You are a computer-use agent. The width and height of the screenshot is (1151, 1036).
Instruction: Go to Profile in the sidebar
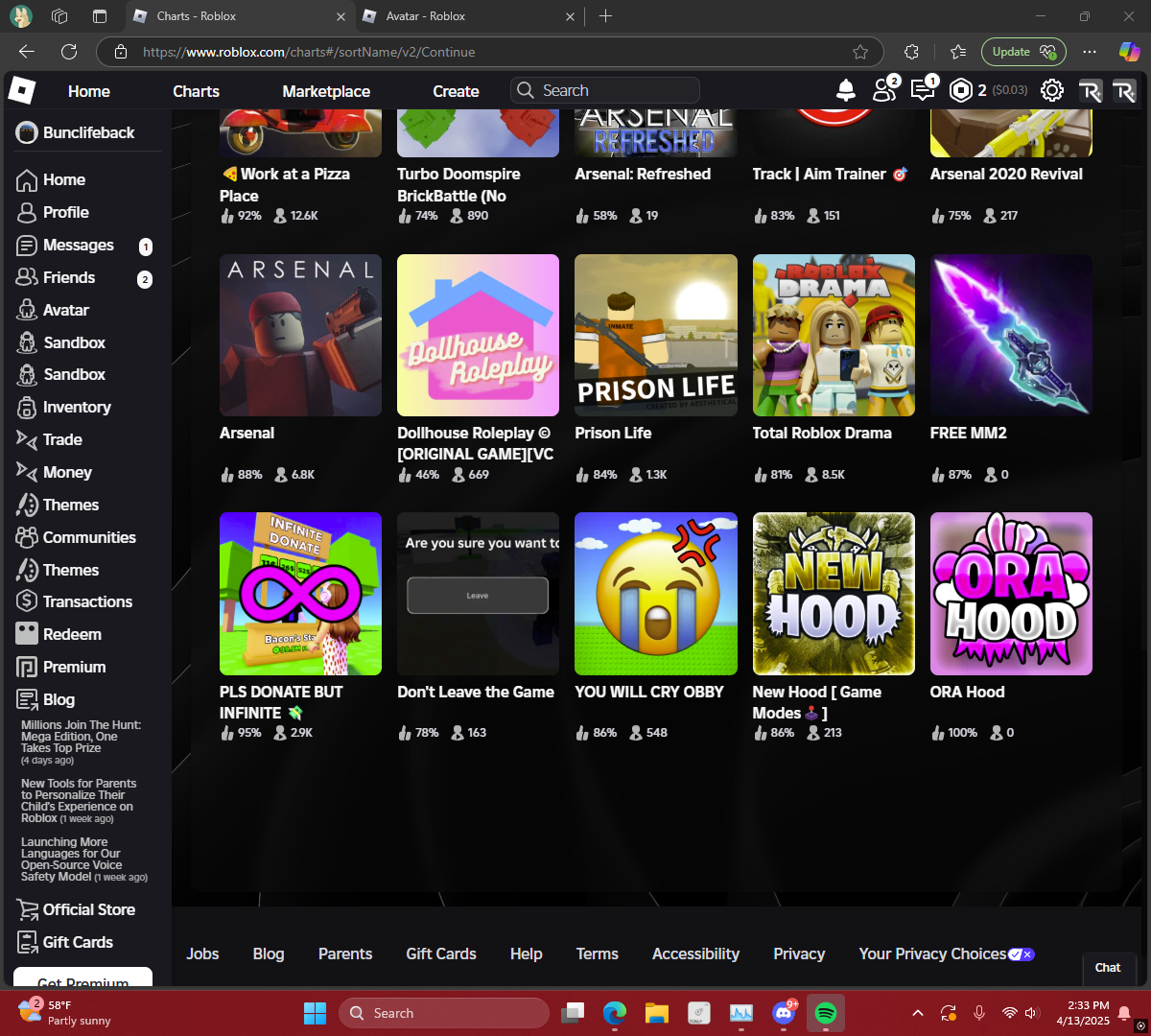(53, 213)
